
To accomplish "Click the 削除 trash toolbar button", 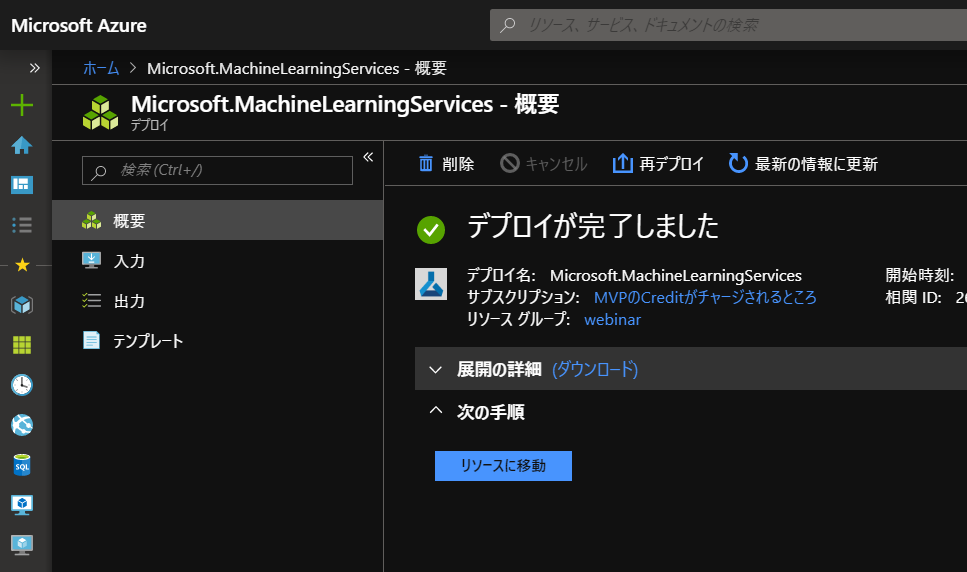I will click(x=446, y=164).
